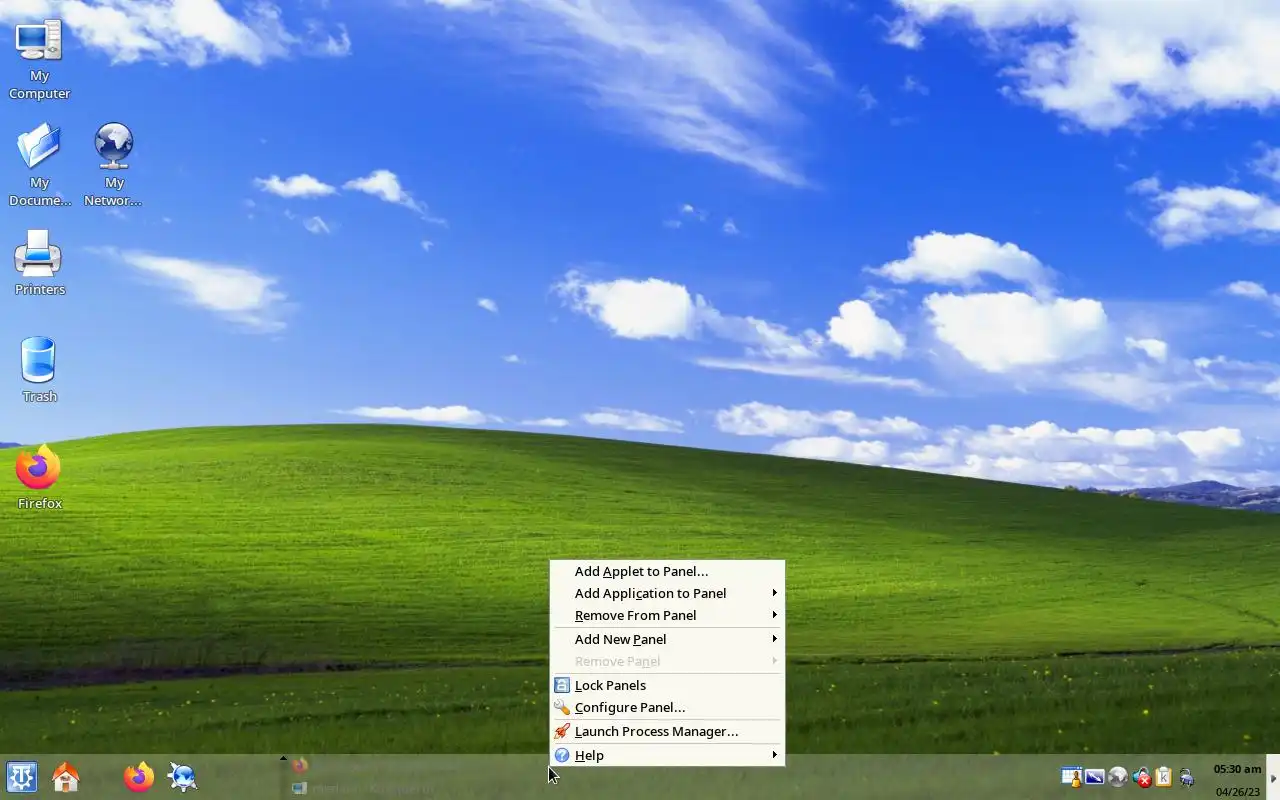The height and width of the screenshot is (800, 1280).
Task: Select the Trash bin on the desktop
Action: coord(39,370)
